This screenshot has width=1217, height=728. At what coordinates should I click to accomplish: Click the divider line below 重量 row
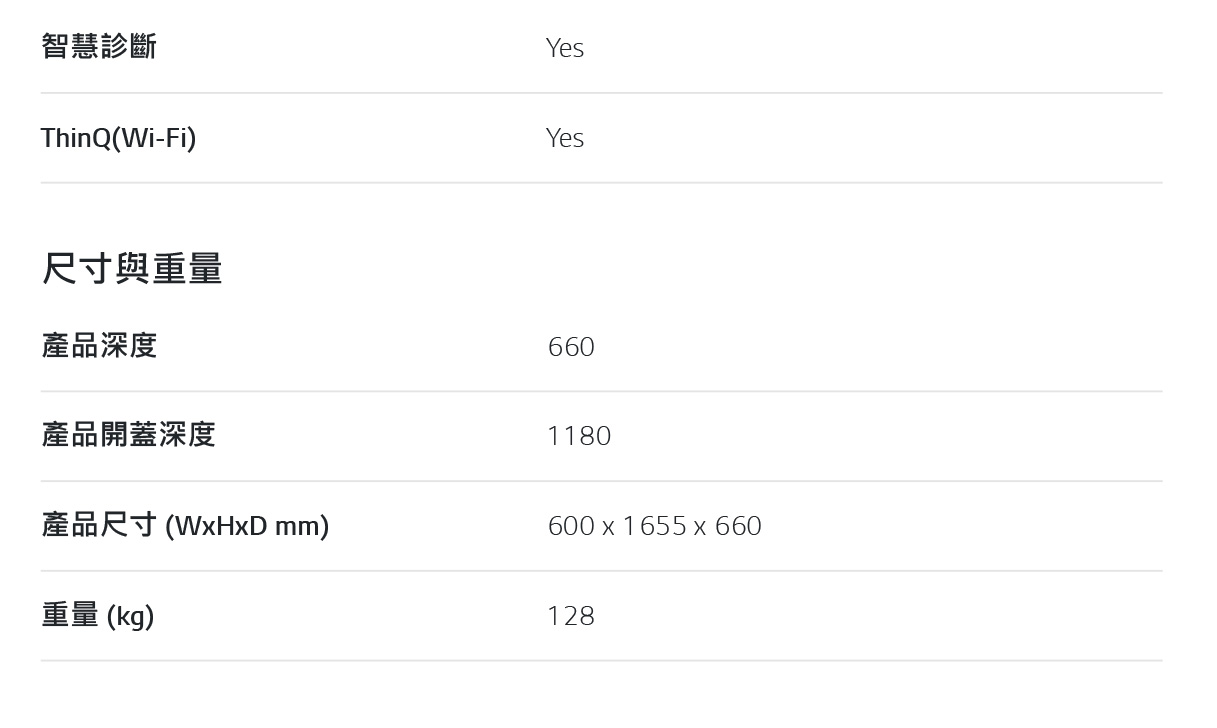coord(601,660)
